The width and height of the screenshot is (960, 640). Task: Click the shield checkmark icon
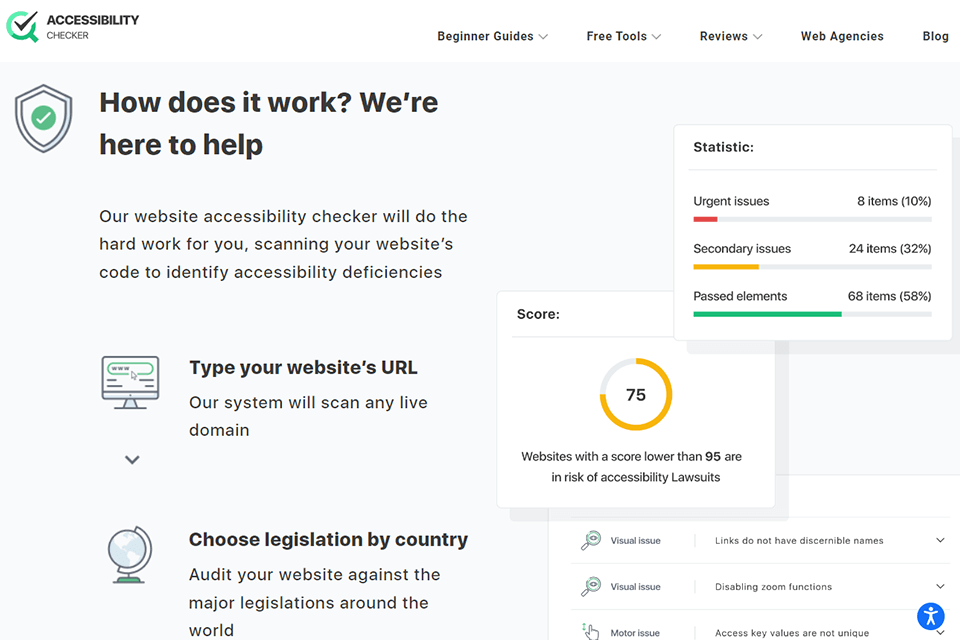tap(43, 118)
